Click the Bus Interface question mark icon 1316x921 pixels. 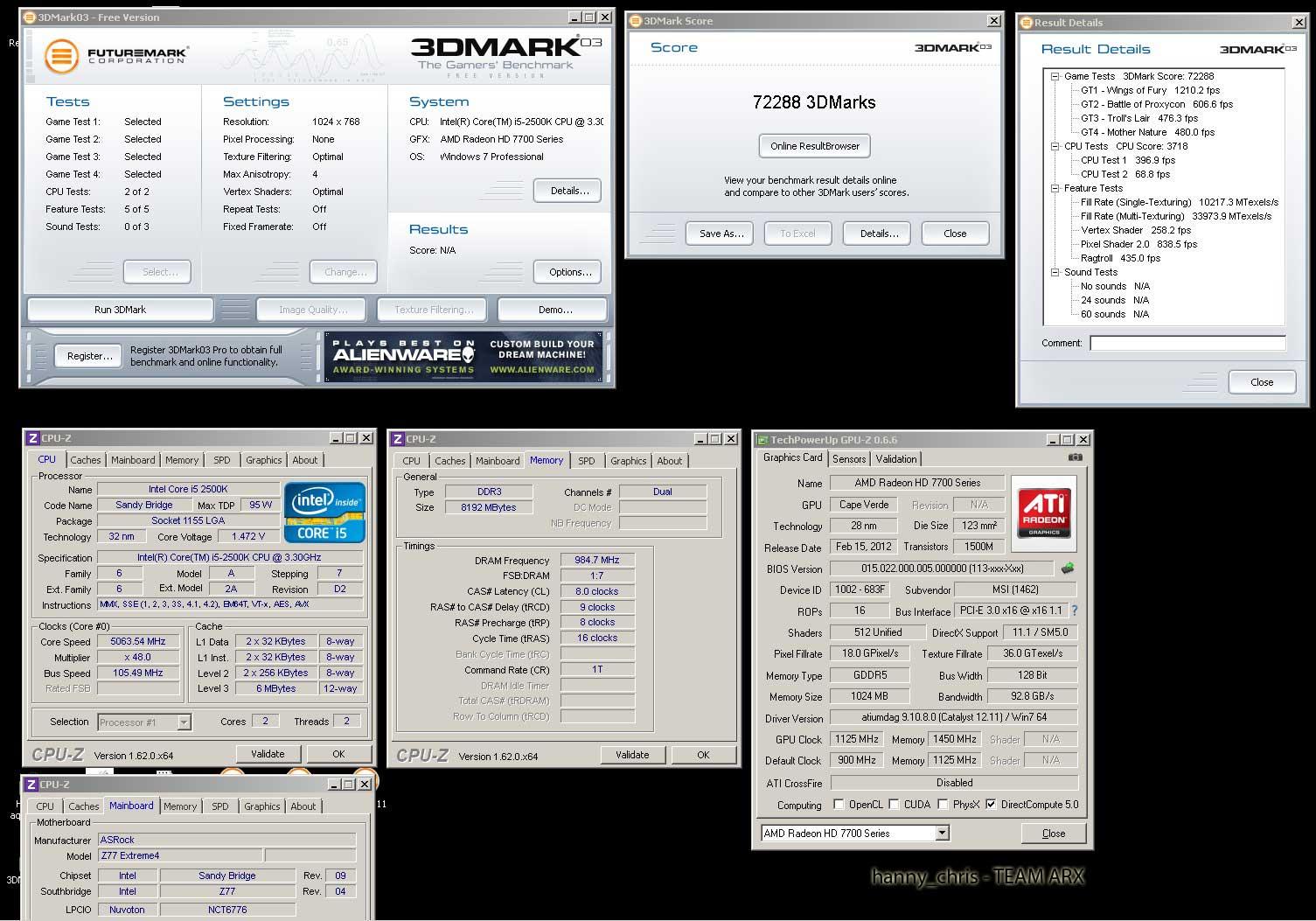[1075, 611]
